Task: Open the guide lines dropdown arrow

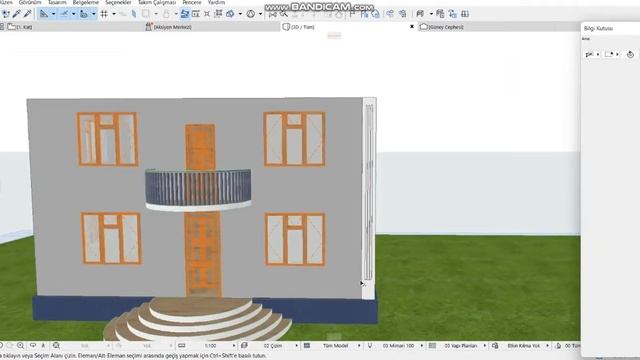Action: (53, 14)
